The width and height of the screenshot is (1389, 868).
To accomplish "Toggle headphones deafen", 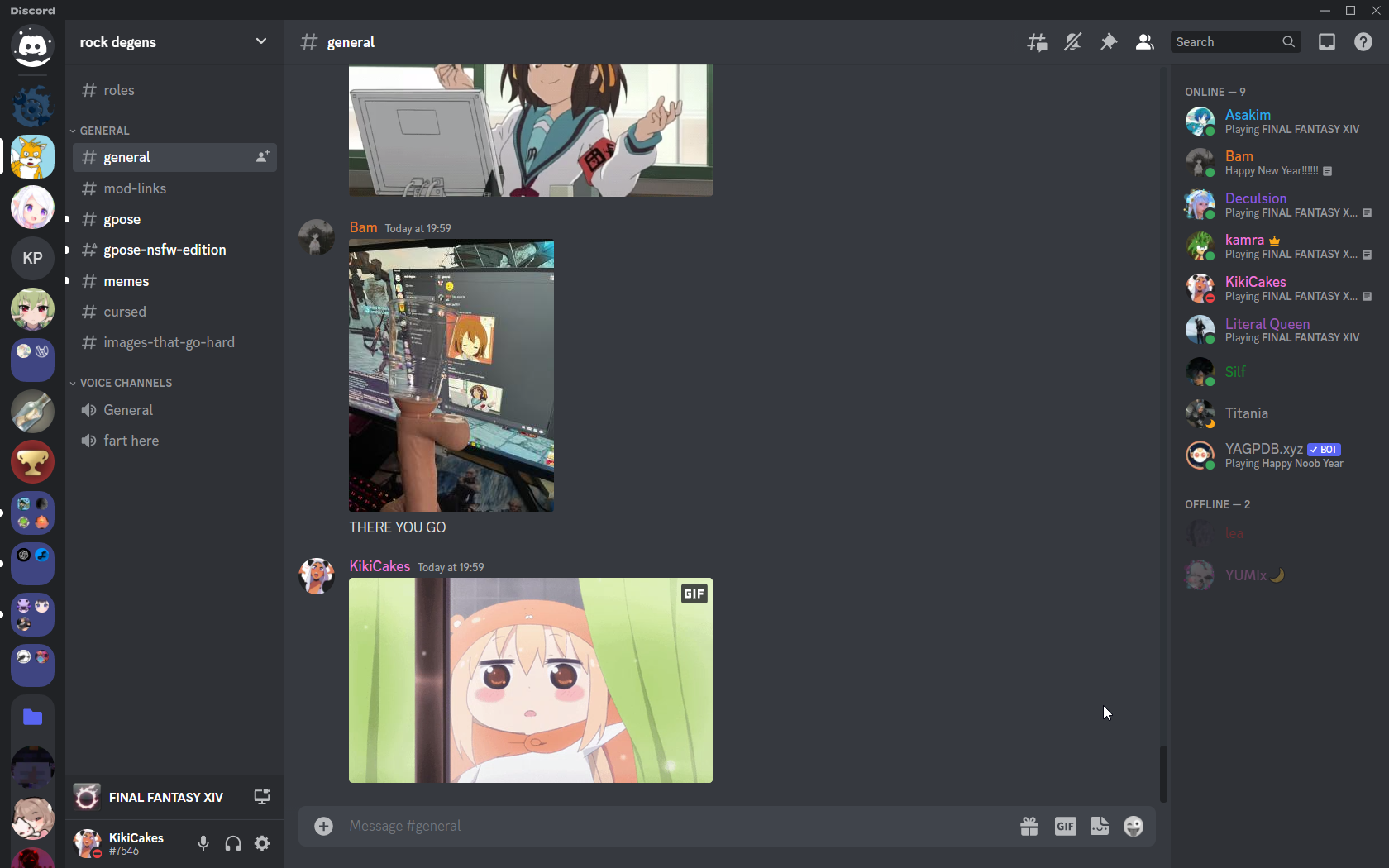I will [x=233, y=843].
